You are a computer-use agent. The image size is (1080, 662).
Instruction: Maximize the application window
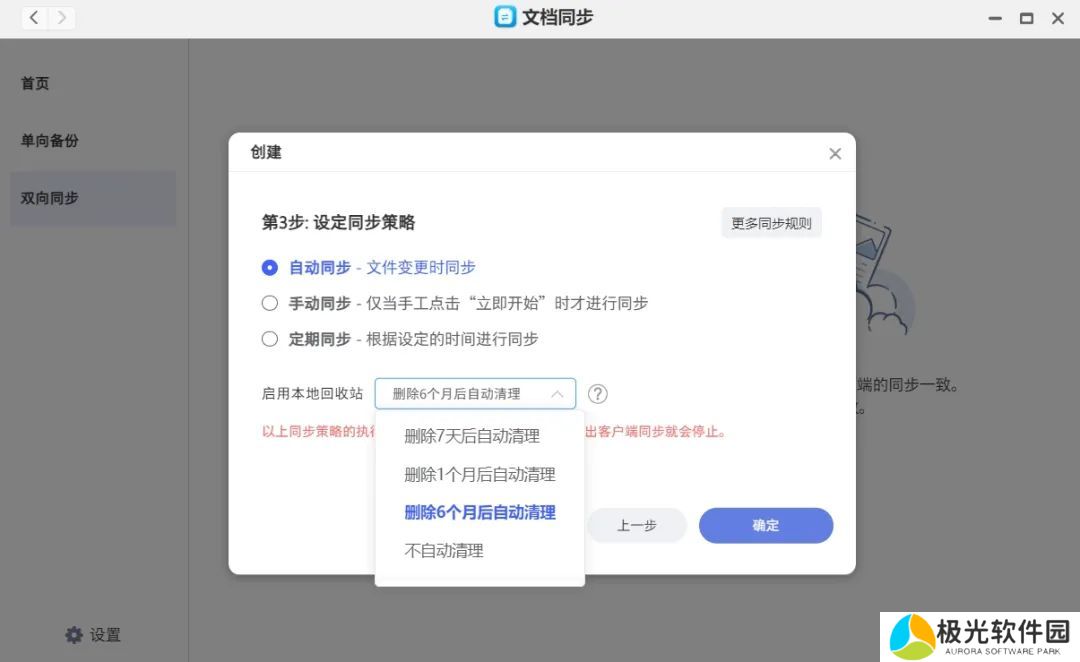[1026, 18]
